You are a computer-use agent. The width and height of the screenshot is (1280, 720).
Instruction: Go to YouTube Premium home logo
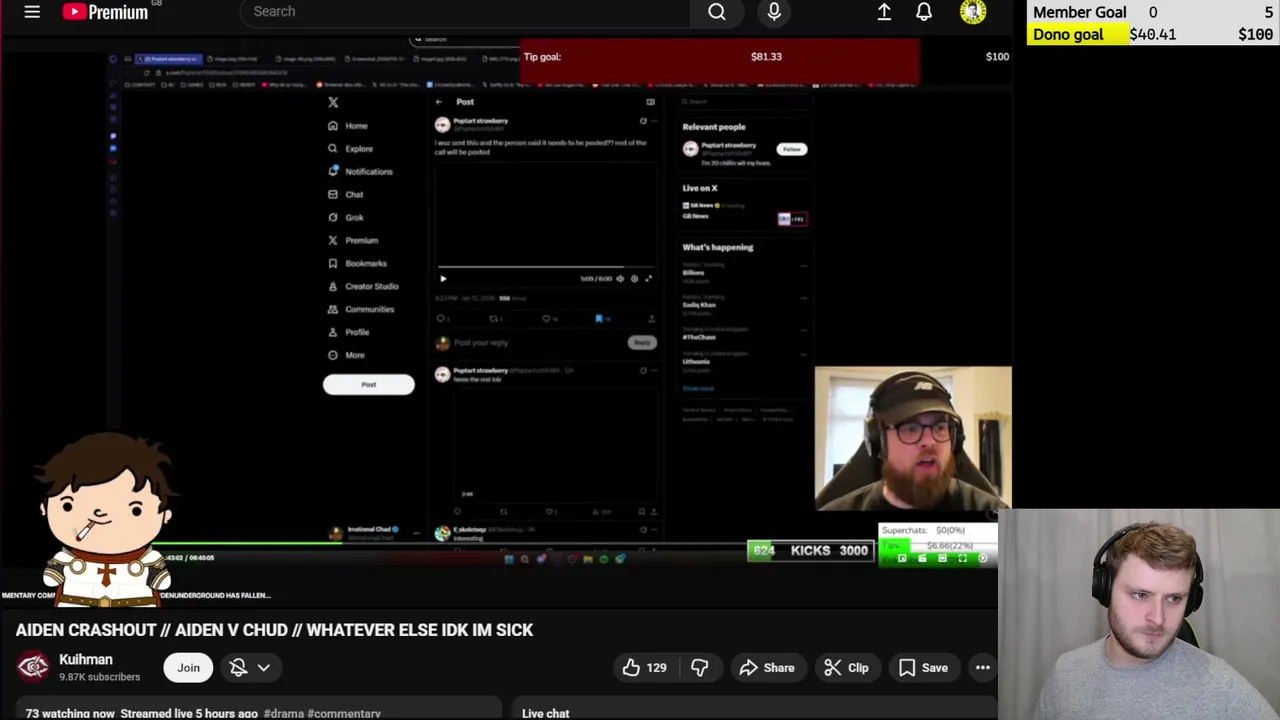106,12
